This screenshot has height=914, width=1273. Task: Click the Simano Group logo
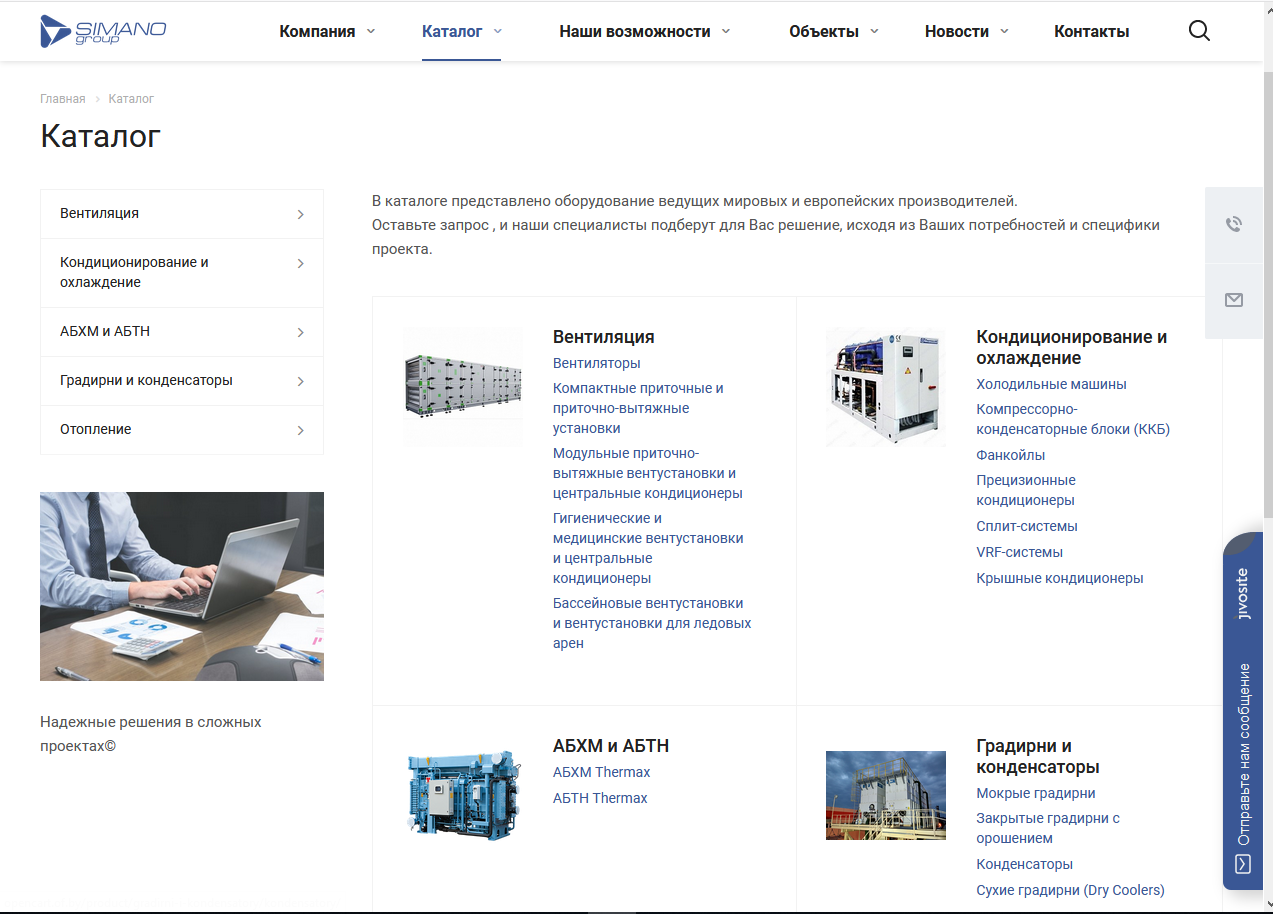pyautogui.click(x=103, y=31)
